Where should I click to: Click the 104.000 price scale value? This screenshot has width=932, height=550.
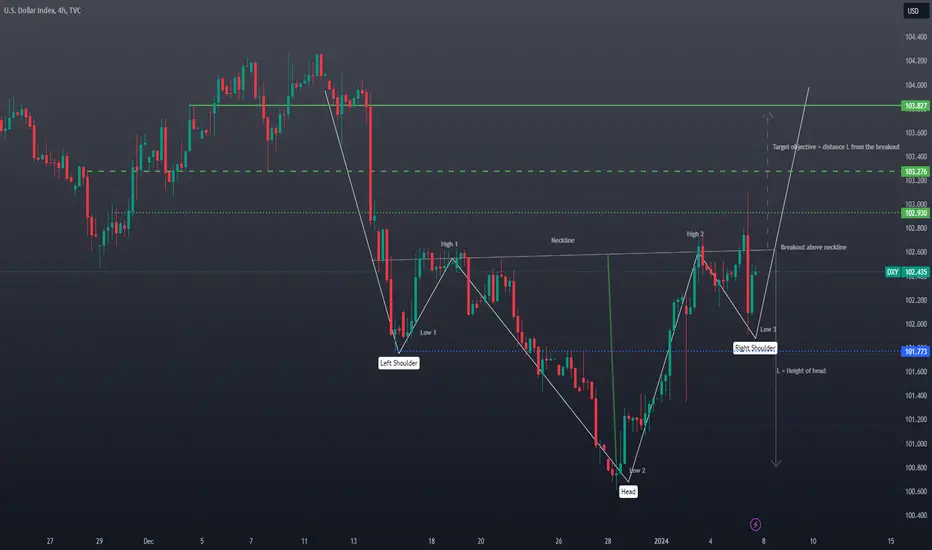tap(915, 85)
